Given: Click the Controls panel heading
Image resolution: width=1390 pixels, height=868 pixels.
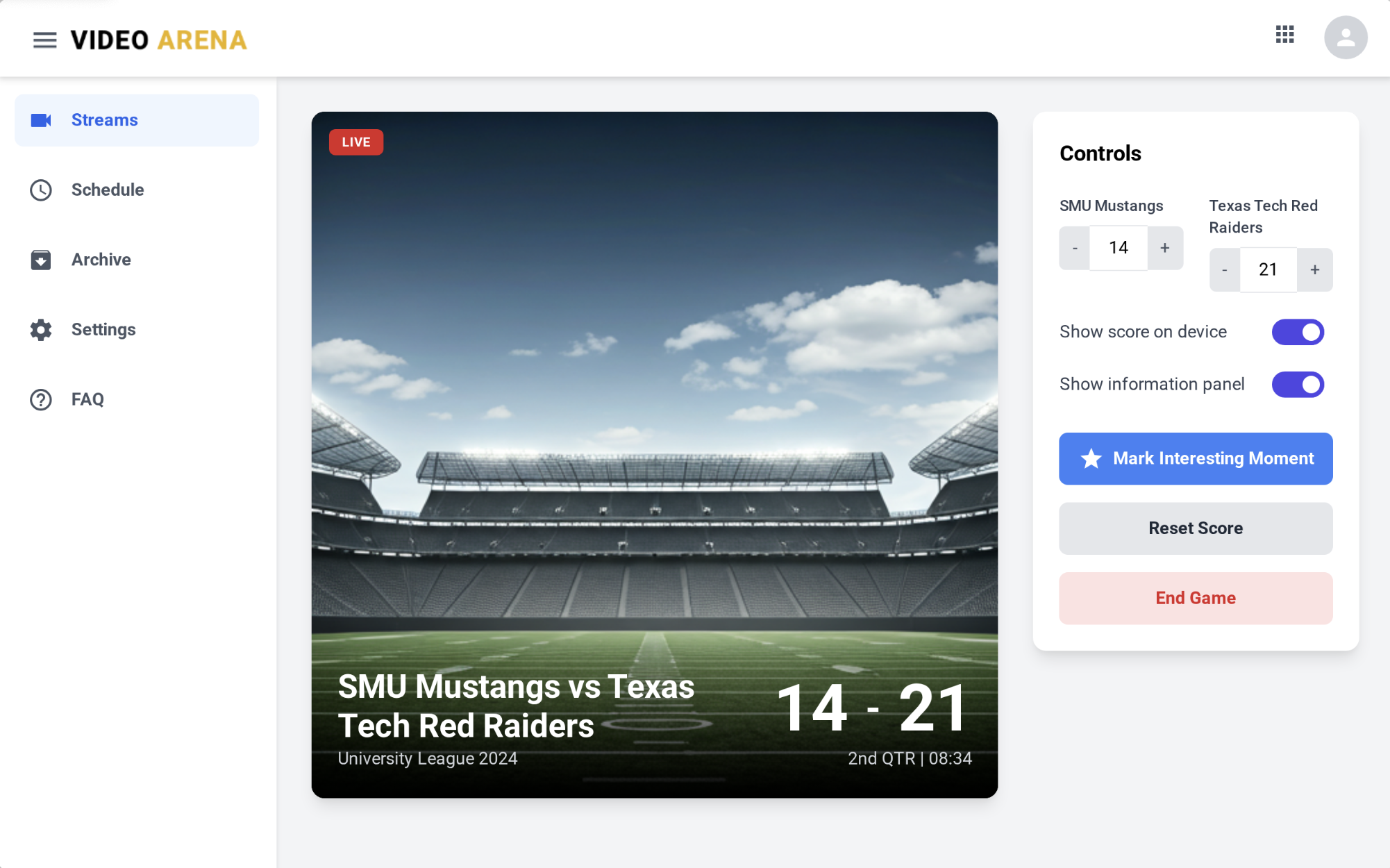Looking at the screenshot, I should tap(1100, 153).
